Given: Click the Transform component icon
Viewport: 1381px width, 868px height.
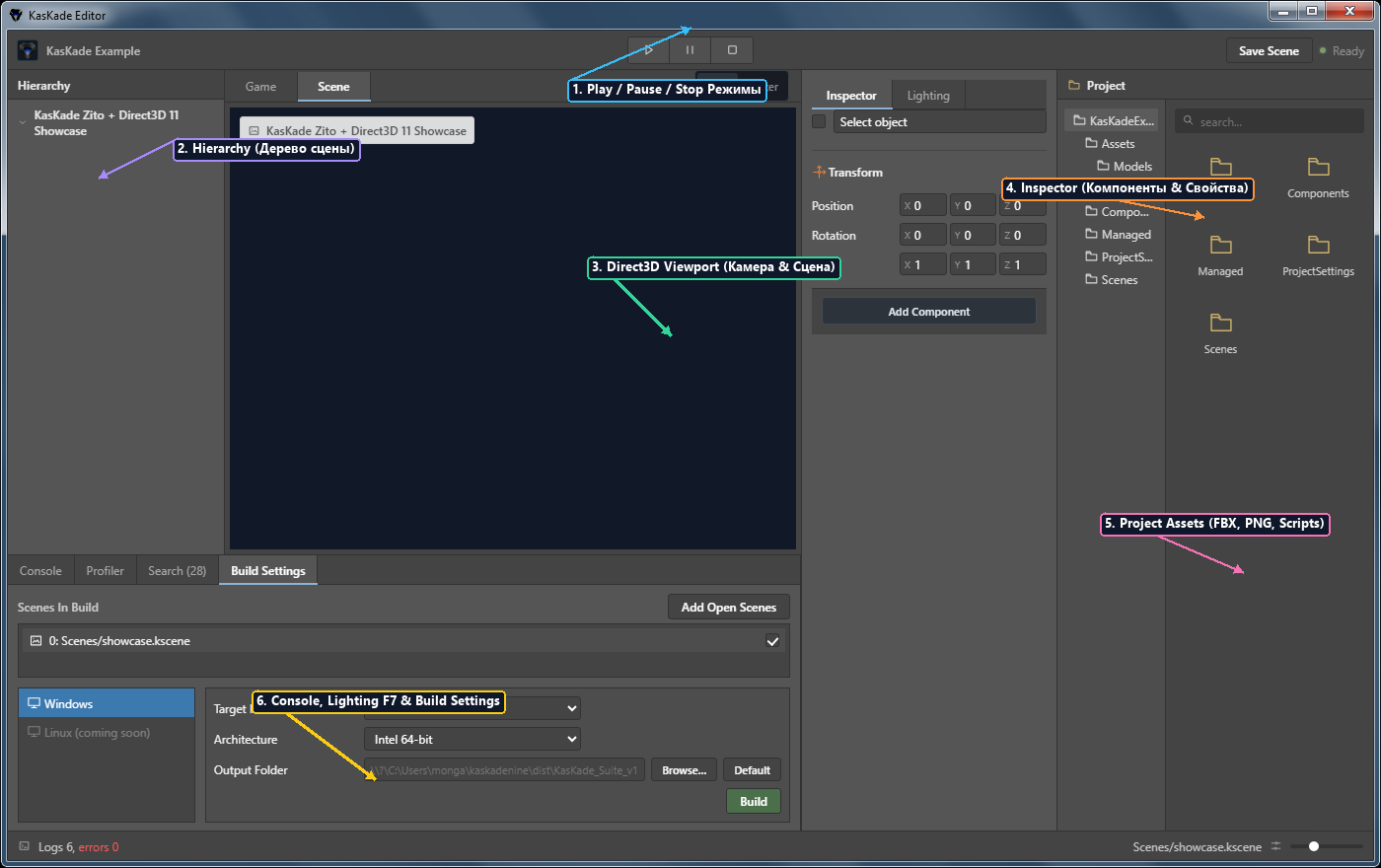Looking at the screenshot, I should [x=819, y=172].
